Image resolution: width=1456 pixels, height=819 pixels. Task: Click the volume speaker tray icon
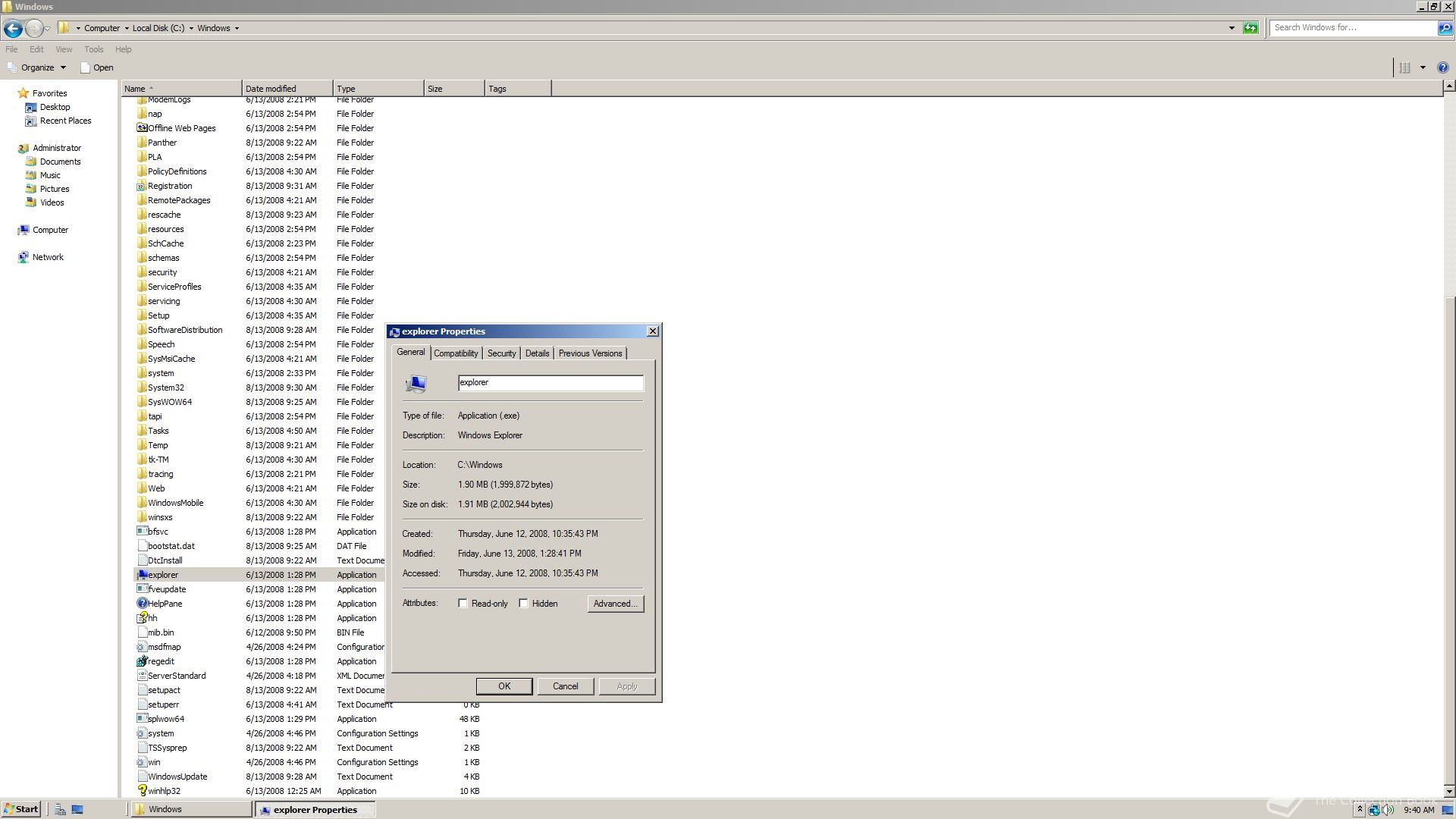click(x=1387, y=810)
